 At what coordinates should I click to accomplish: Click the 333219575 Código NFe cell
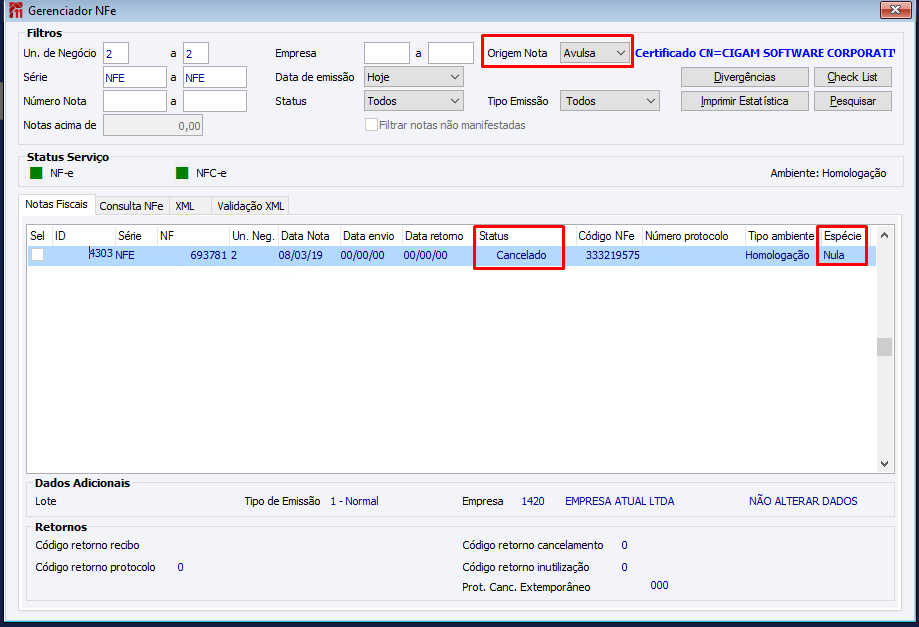tap(612, 255)
